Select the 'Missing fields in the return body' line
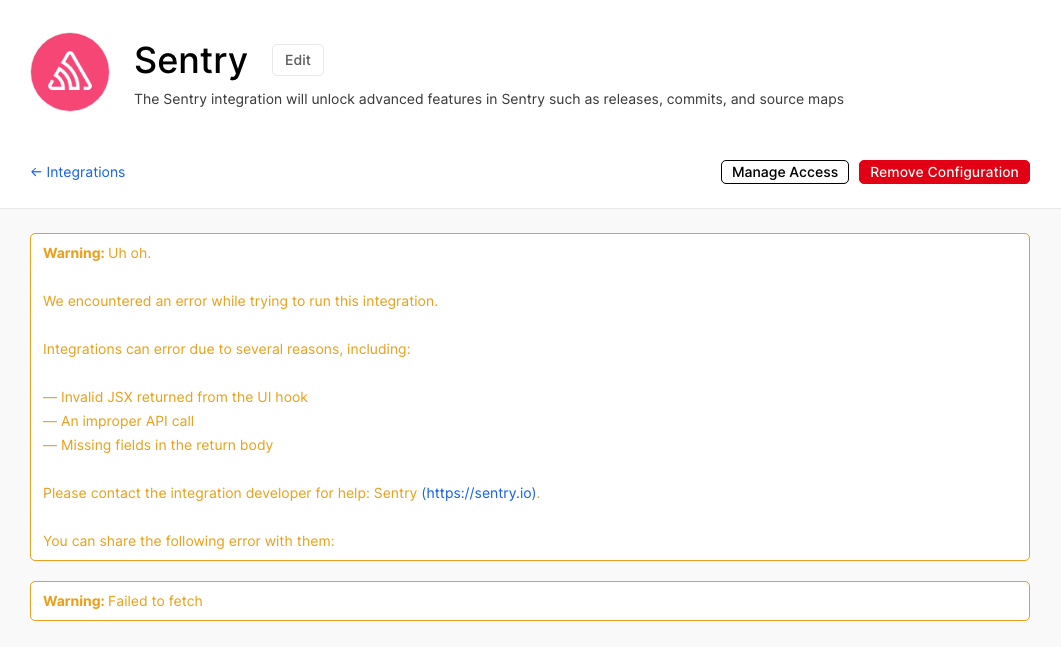This screenshot has height=647, width=1061. (158, 445)
